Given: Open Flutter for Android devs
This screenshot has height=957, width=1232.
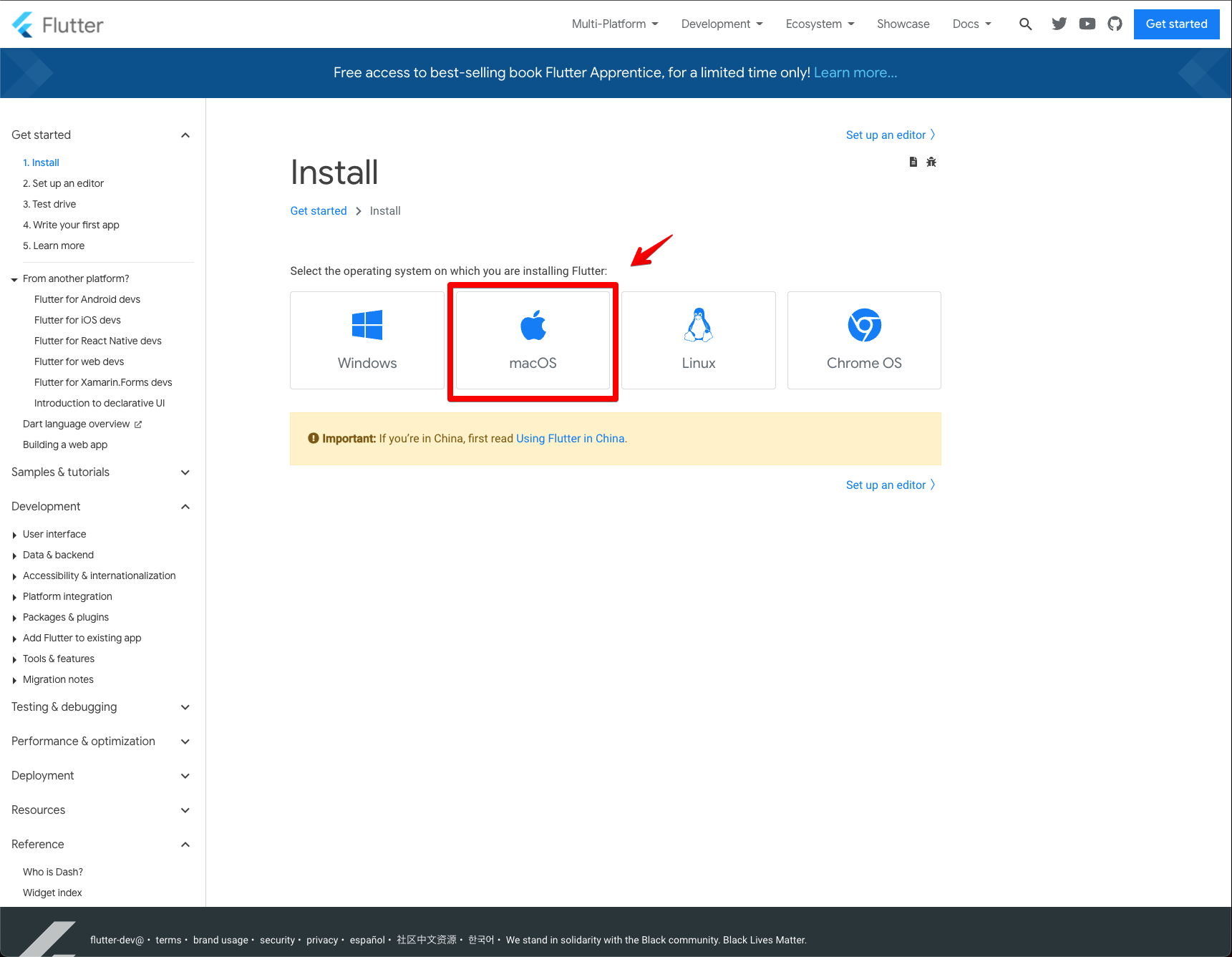Looking at the screenshot, I should [87, 299].
